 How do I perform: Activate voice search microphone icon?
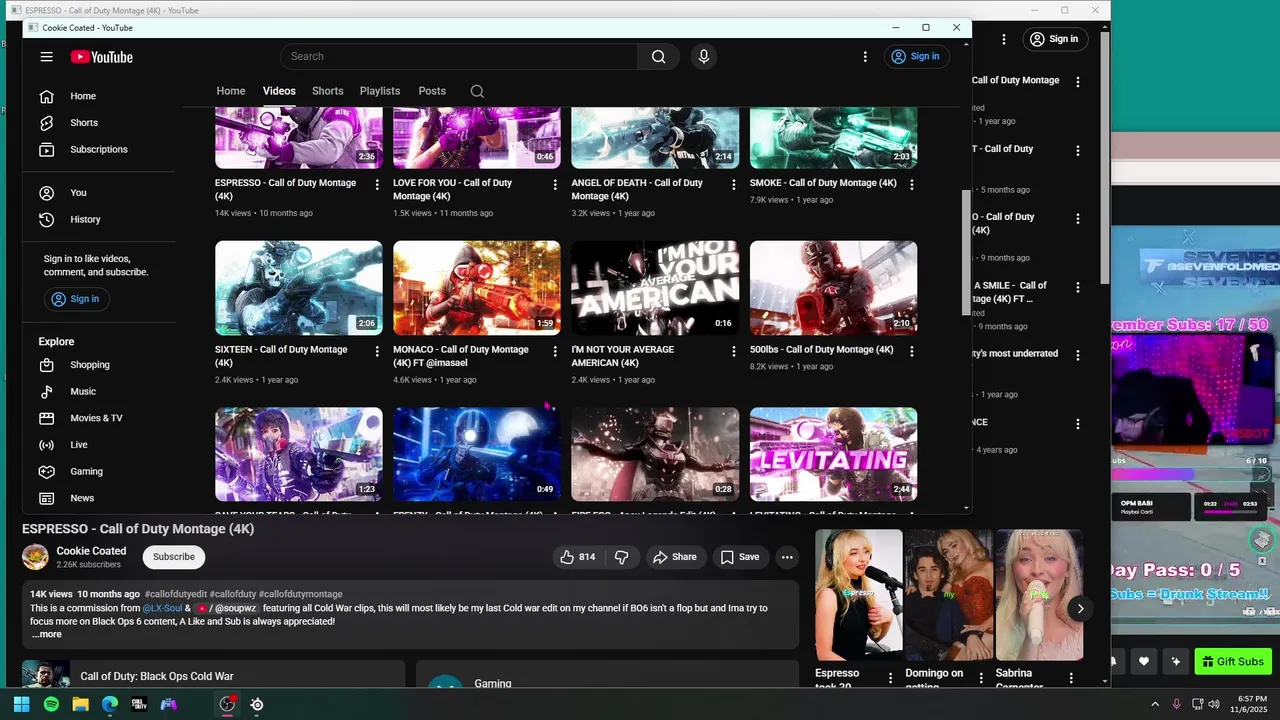point(704,57)
